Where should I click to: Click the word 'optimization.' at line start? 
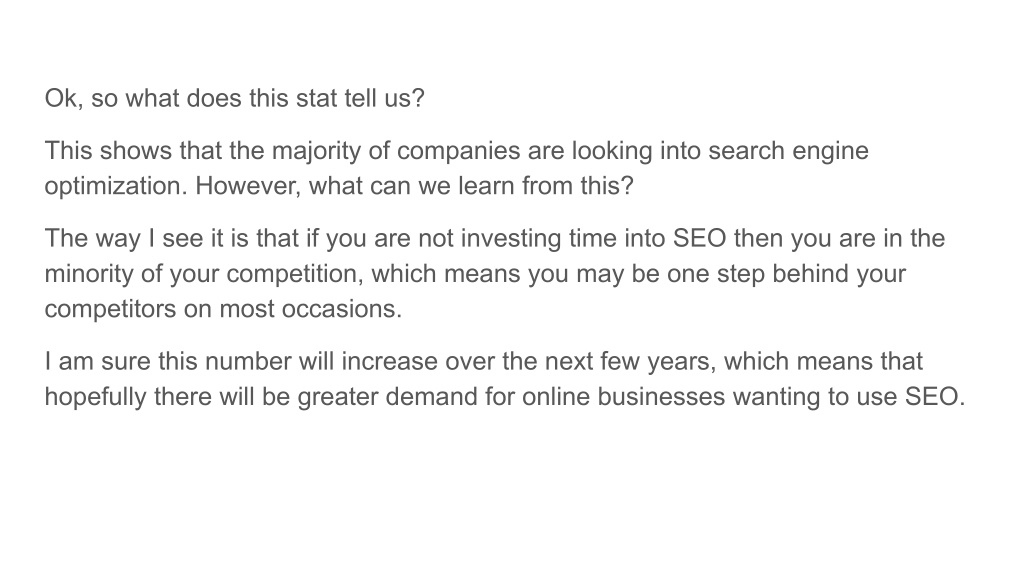click(x=116, y=186)
